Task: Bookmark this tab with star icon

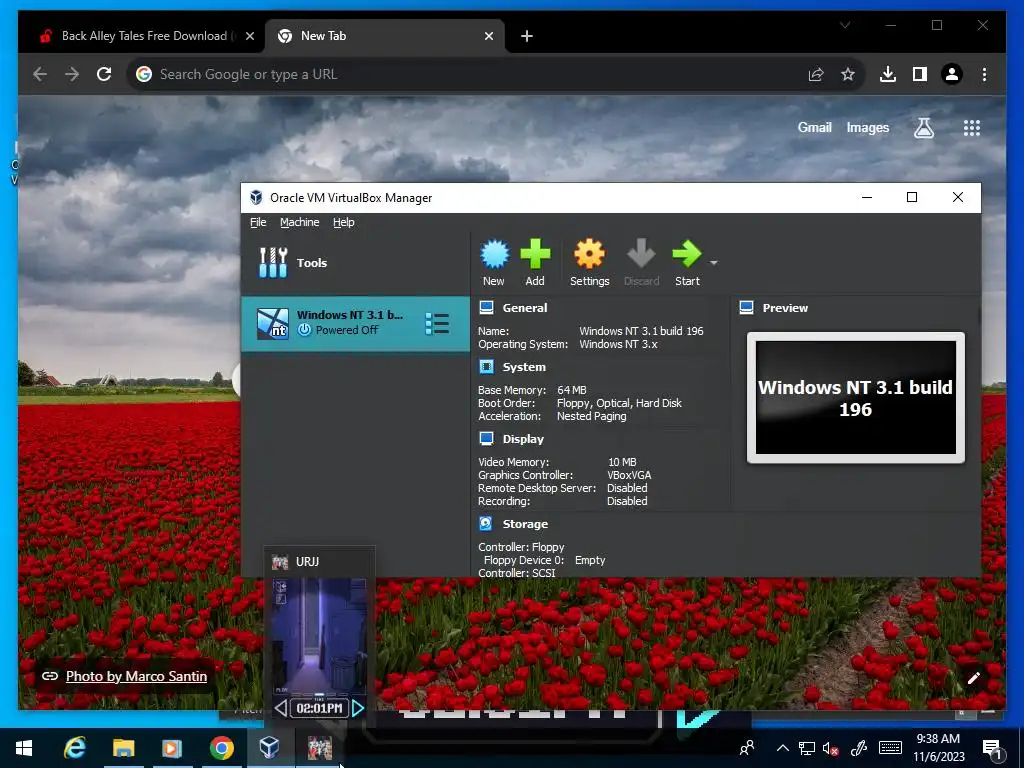Action: point(848,74)
